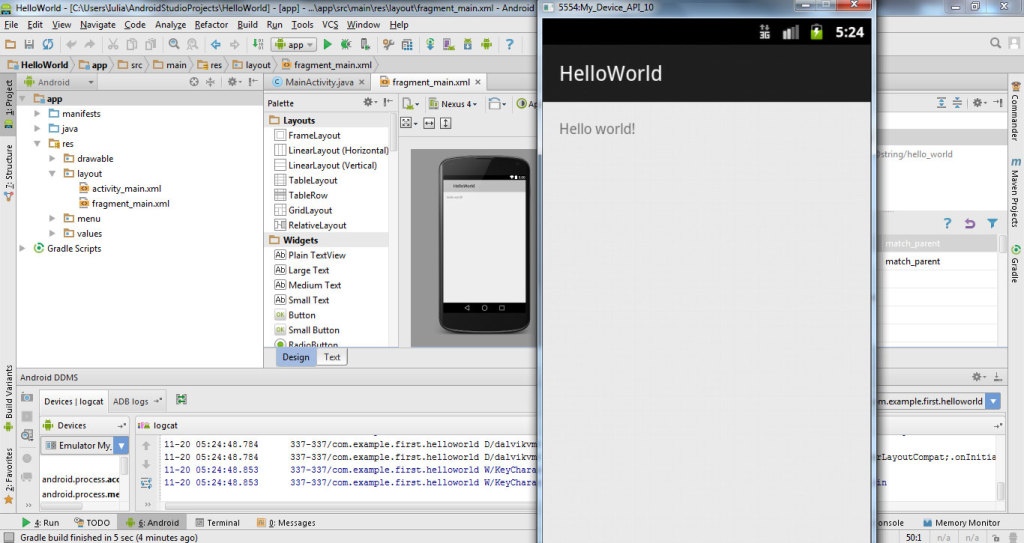The image size is (1024, 543).
Task: Navigate back with the blue left arrow
Action: click(216, 44)
